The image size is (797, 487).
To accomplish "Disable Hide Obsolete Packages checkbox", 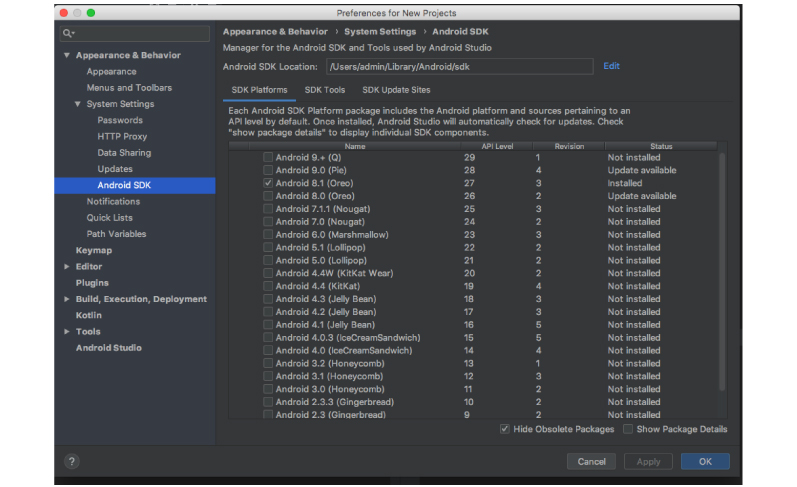I will tap(505, 429).
